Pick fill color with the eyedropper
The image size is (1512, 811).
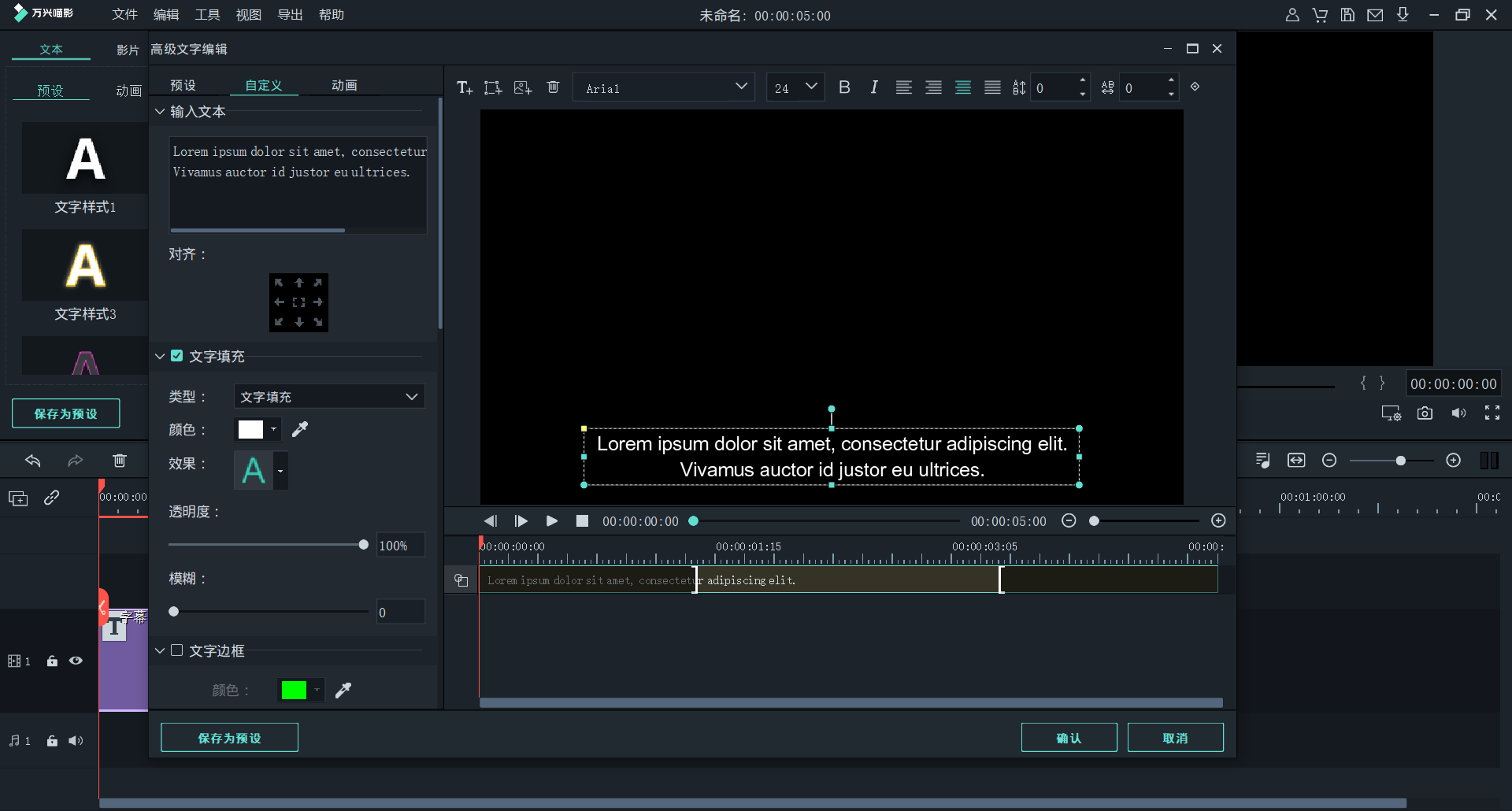(300, 429)
